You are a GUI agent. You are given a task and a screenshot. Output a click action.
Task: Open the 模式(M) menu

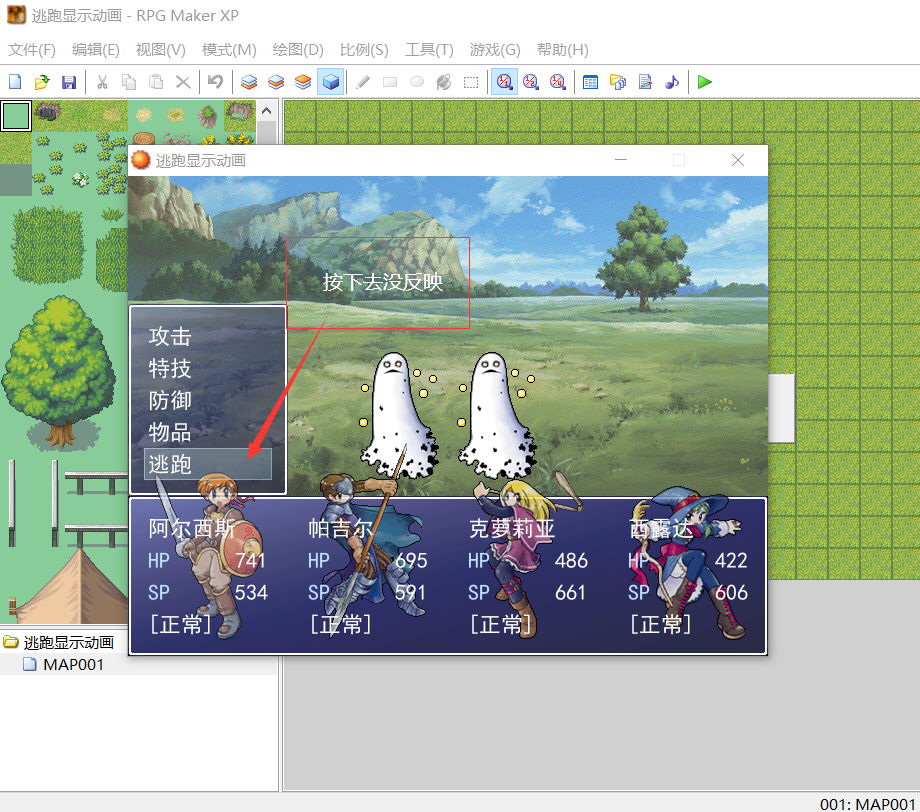229,50
